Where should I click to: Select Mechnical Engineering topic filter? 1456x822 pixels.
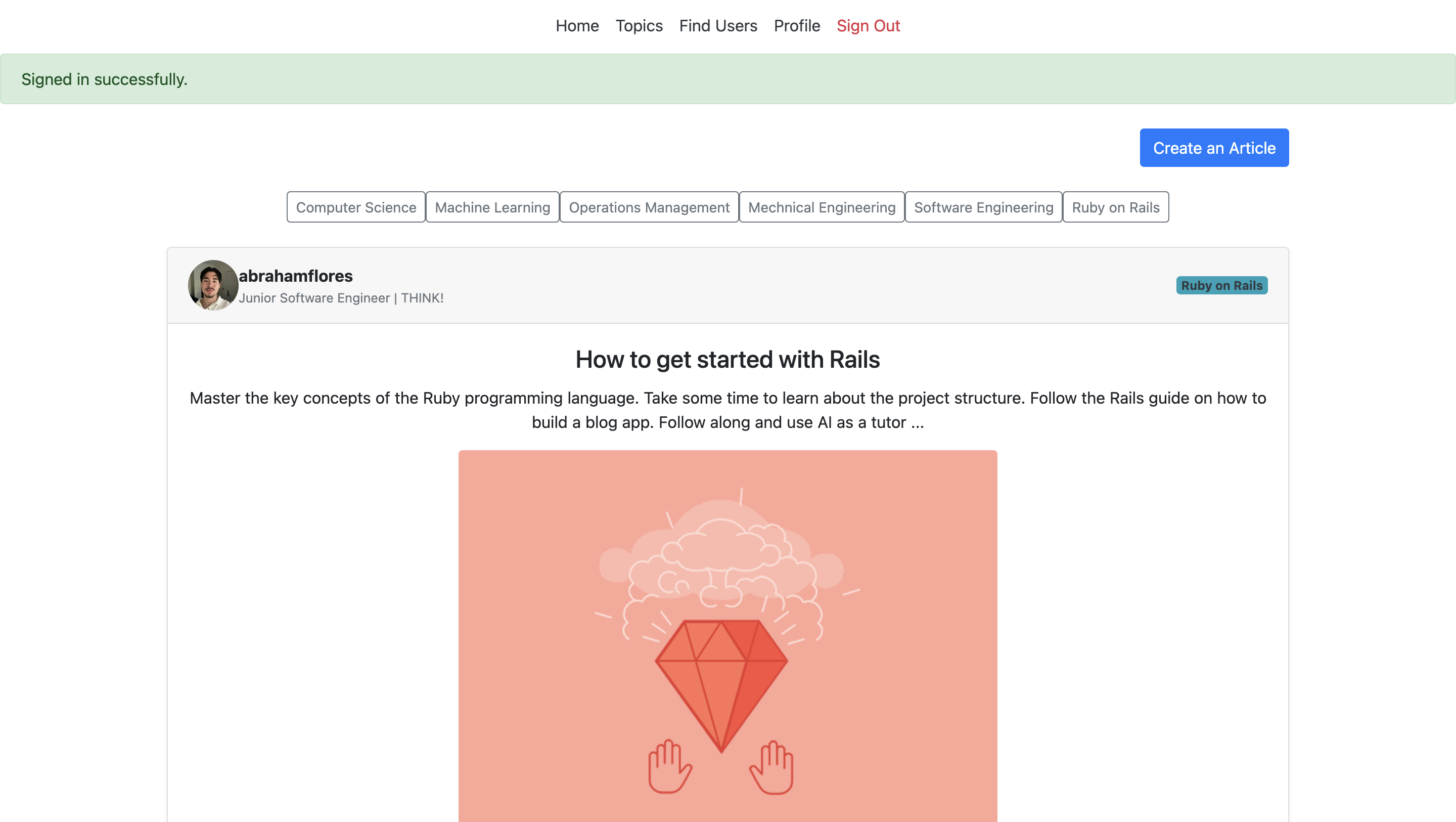pyautogui.click(x=822, y=207)
